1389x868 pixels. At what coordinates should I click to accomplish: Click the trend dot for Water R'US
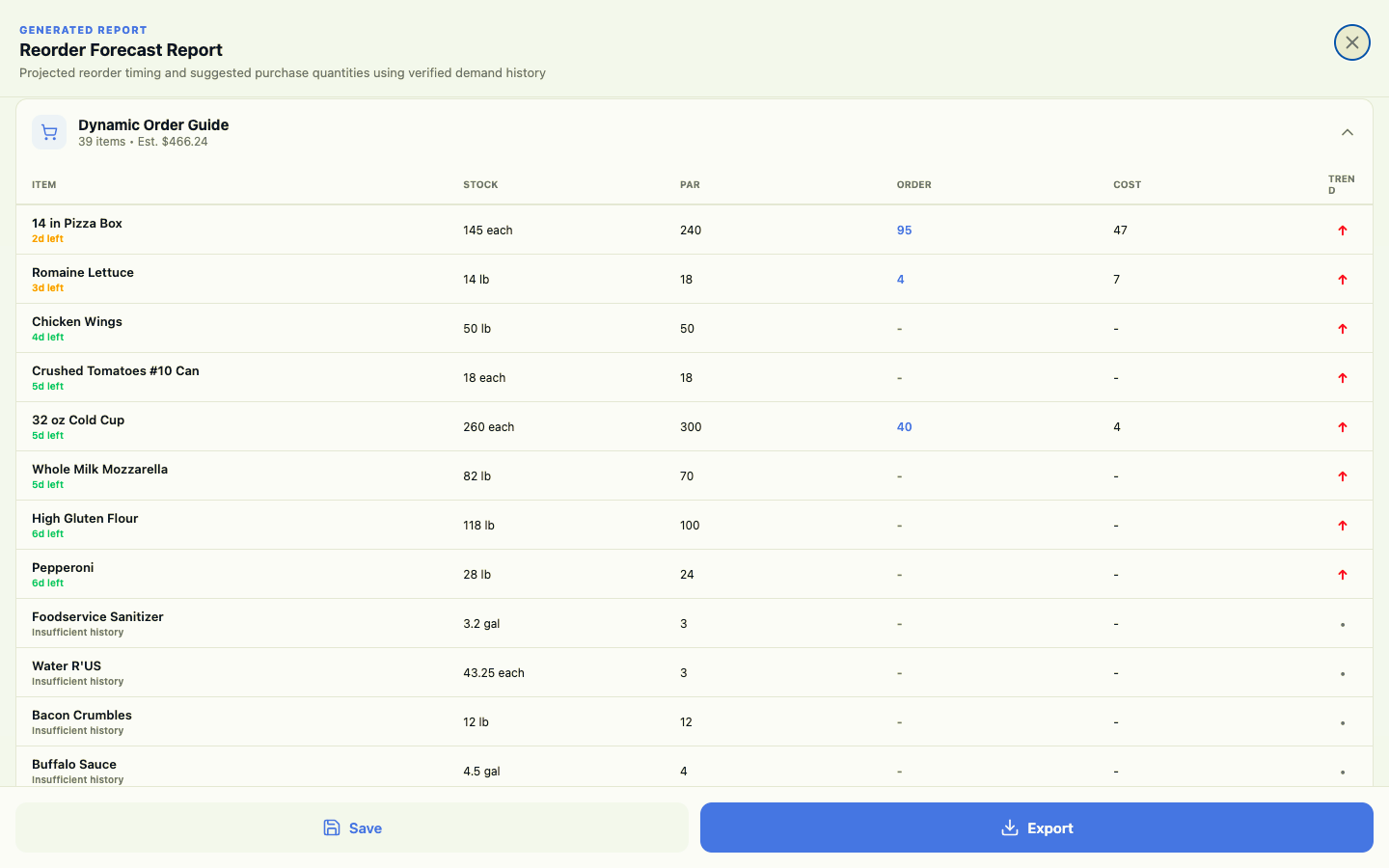(x=1342, y=674)
